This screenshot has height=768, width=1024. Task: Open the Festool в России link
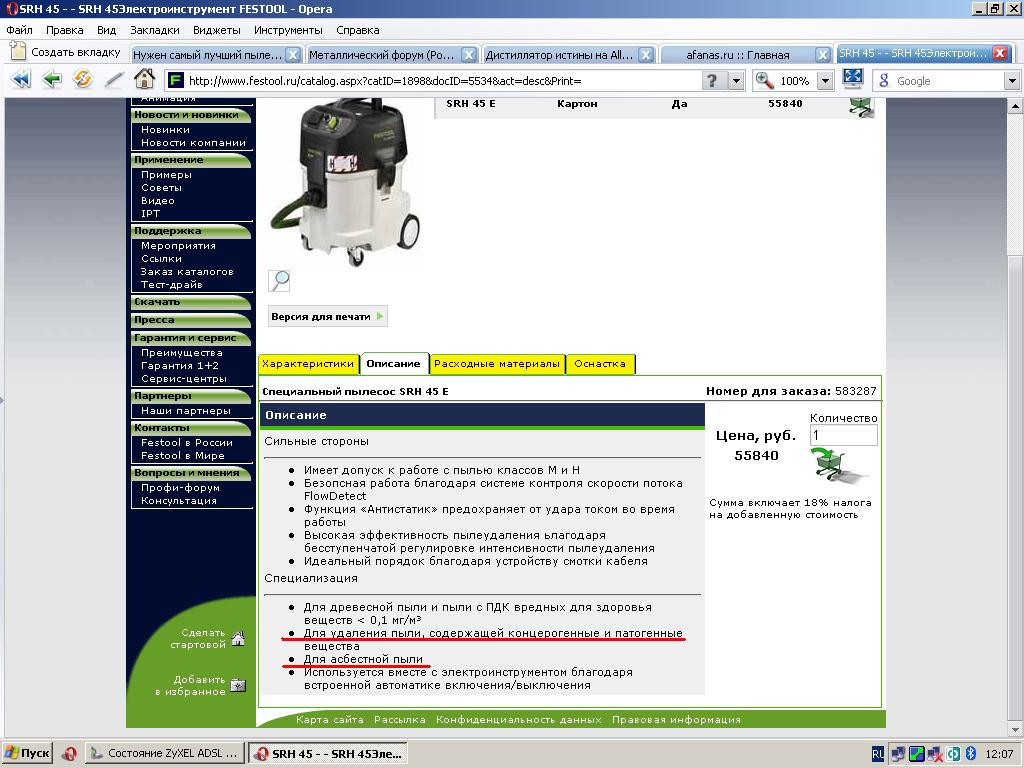[187, 443]
